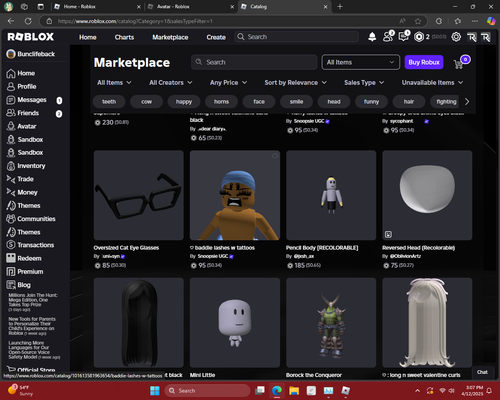Open friend requests icon in header
The image size is (500, 400).
tap(388, 36)
